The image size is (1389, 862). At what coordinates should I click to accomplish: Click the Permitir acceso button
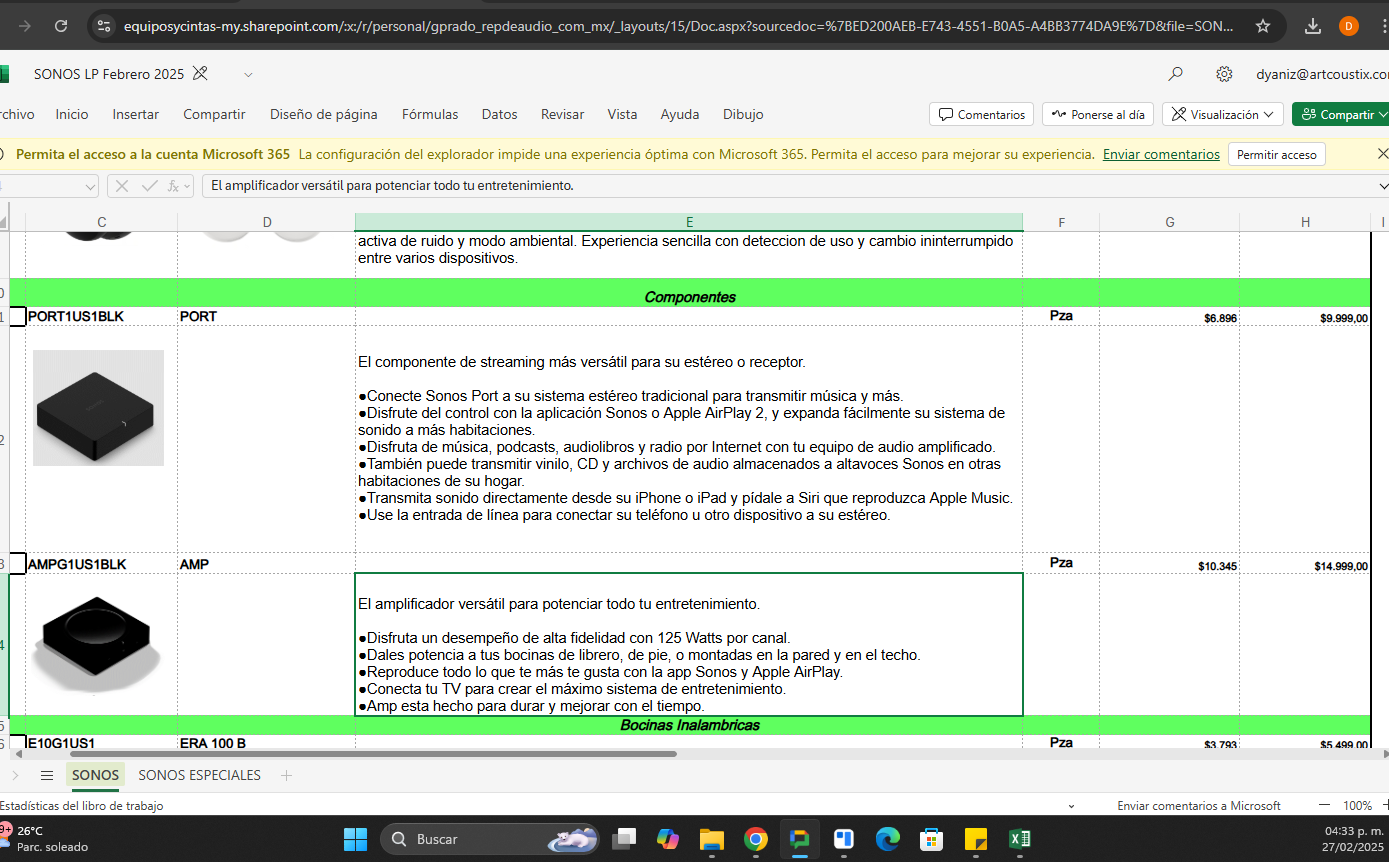tap(1277, 154)
